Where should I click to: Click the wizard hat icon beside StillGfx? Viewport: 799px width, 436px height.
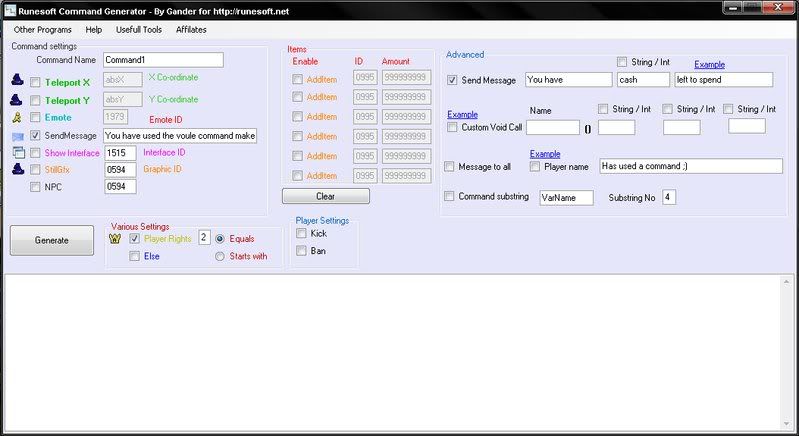[17, 170]
